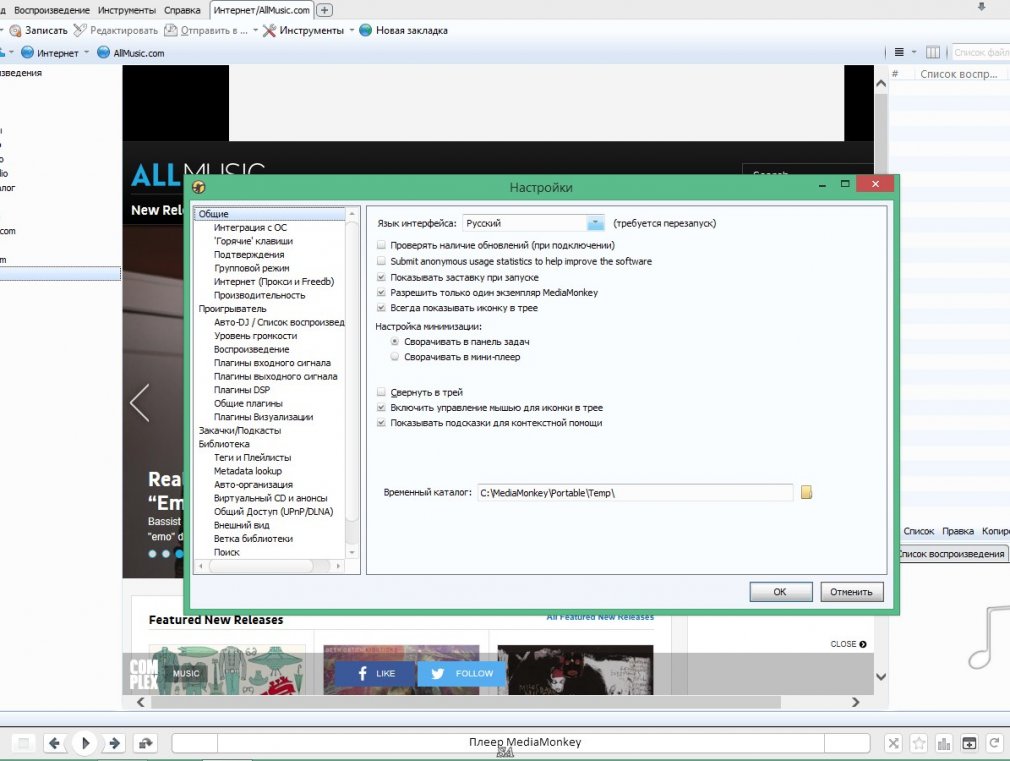Click the mini-player window icon in player bar

969,744
